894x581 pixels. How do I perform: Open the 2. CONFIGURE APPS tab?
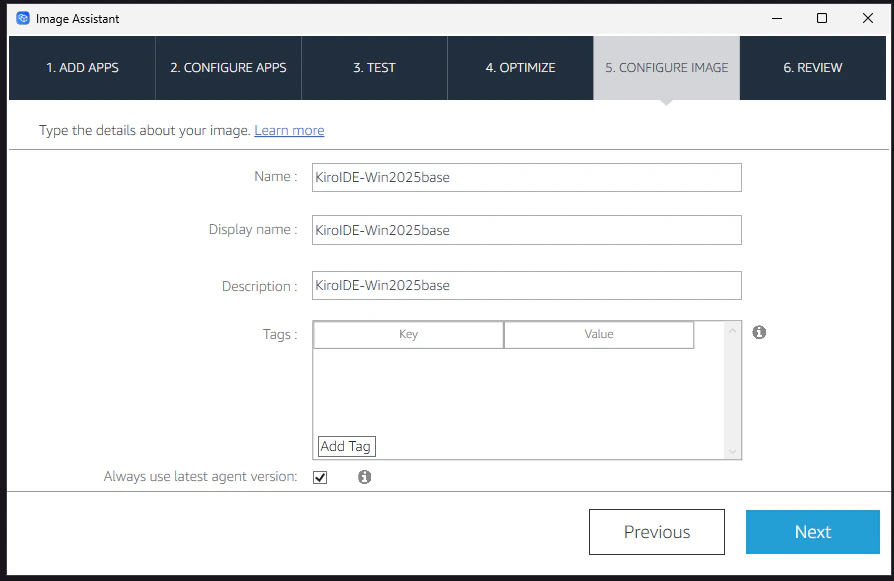pos(228,68)
